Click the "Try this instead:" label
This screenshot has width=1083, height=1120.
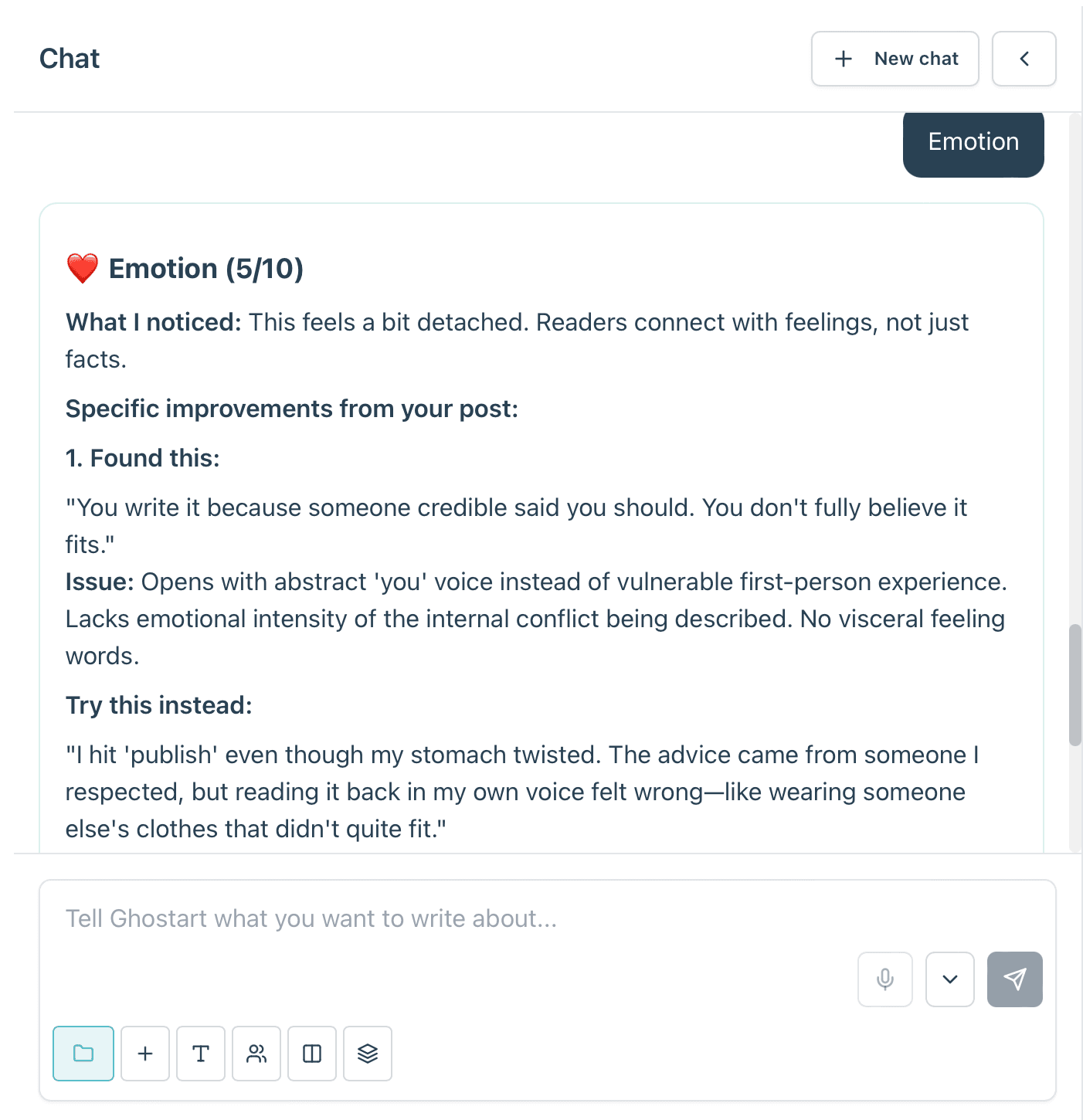tap(159, 705)
